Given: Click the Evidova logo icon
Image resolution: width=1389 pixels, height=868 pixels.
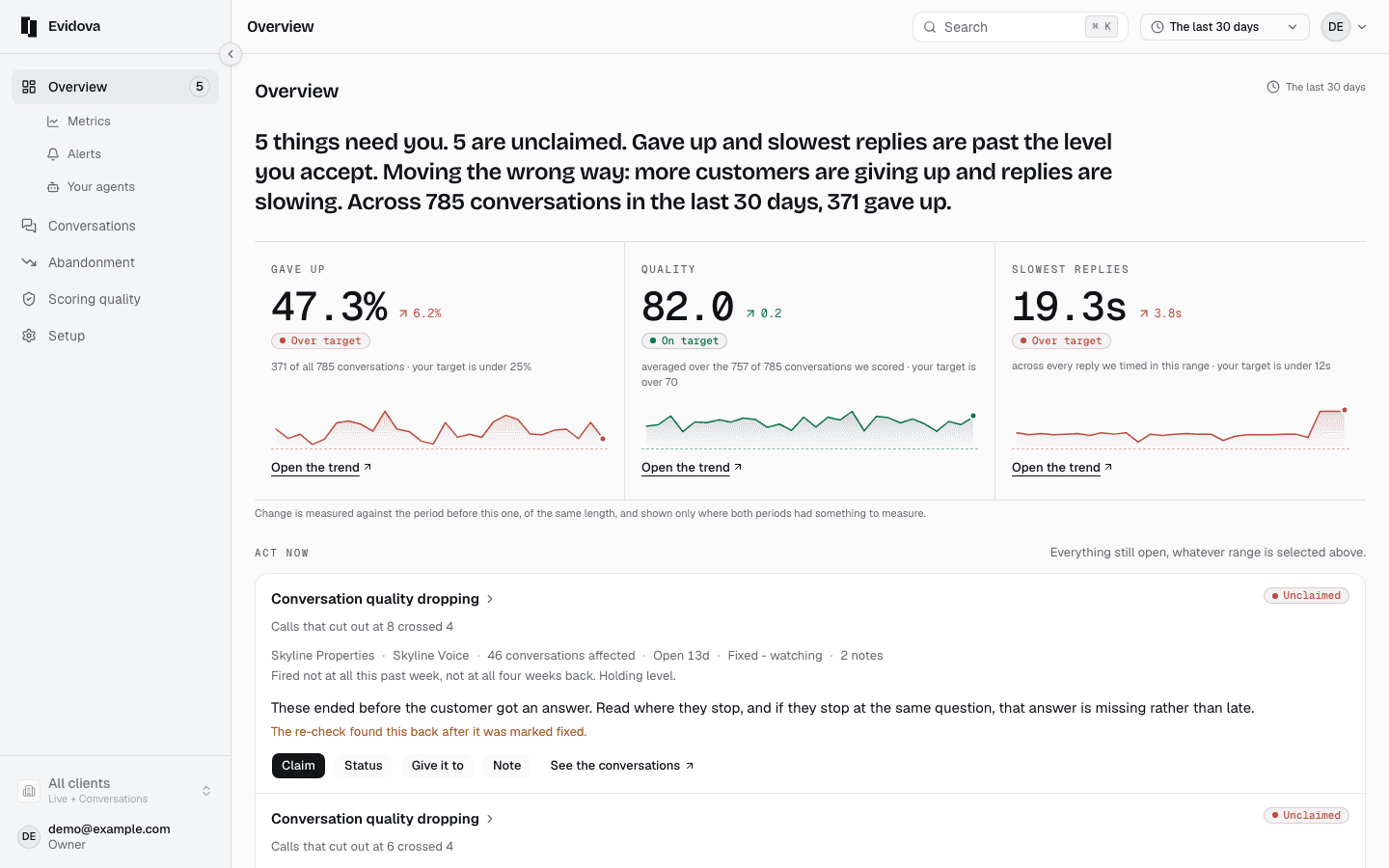Looking at the screenshot, I should click(x=29, y=27).
